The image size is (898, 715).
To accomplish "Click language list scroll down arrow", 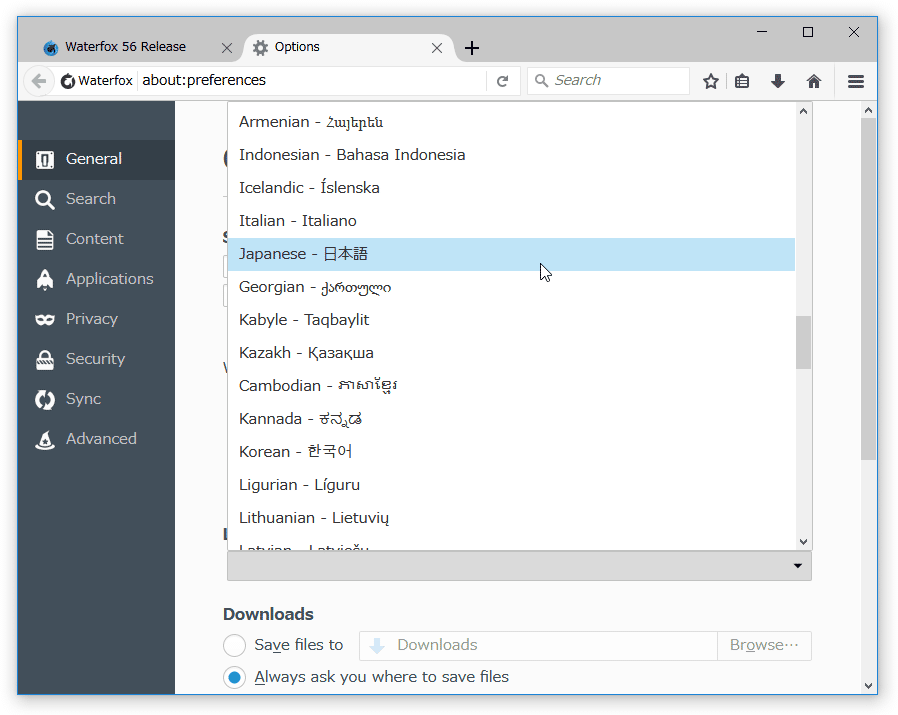I will click(x=804, y=542).
